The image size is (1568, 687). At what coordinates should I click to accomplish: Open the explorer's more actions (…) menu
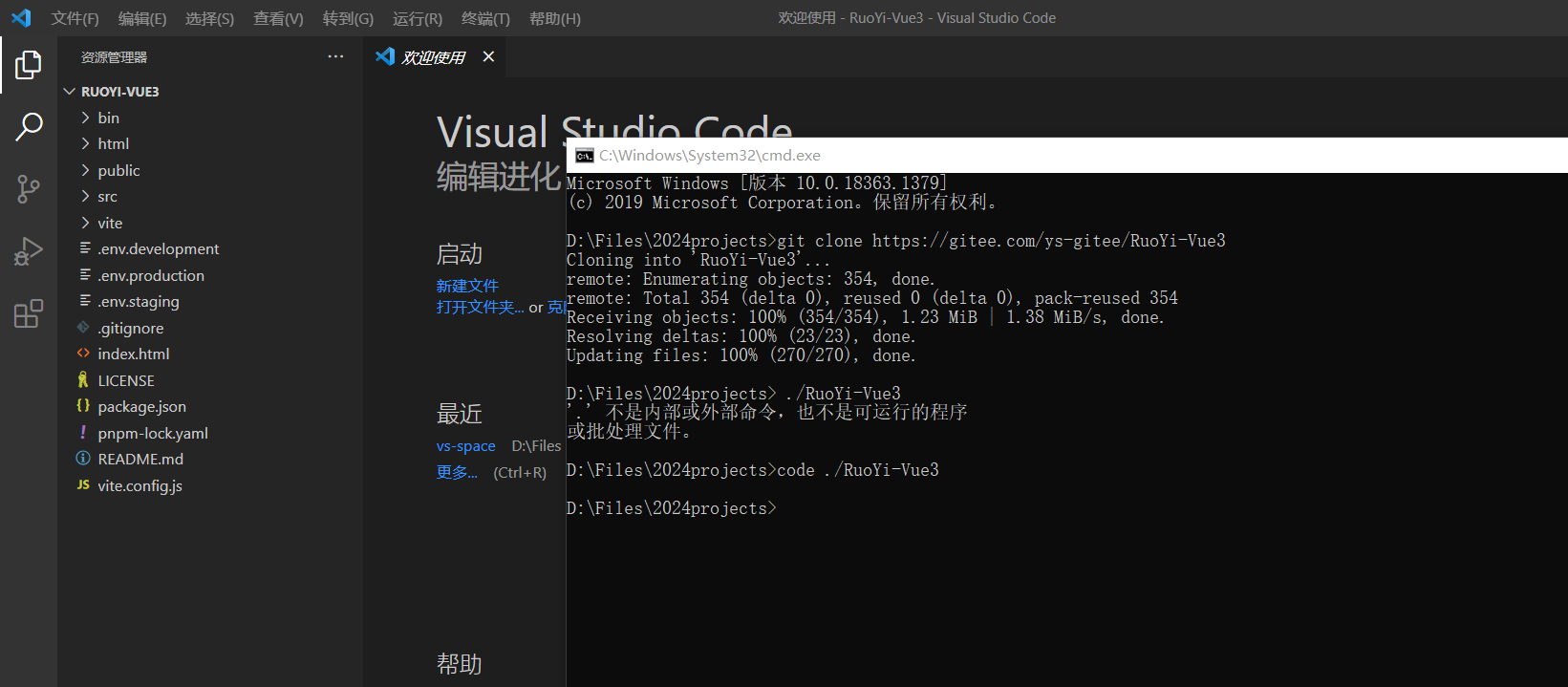point(335,57)
